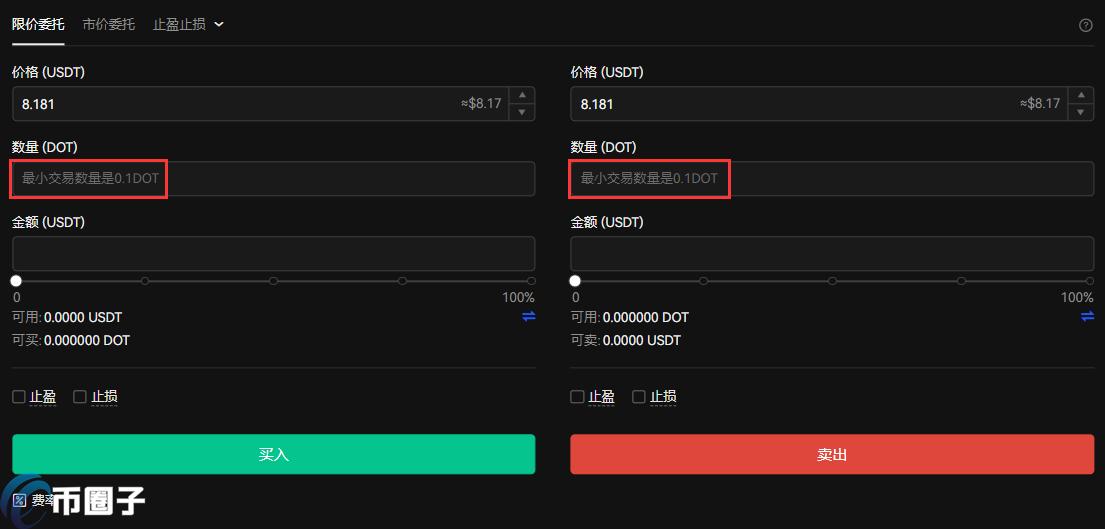Click the fee rate percent icon
The image size is (1105, 529).
[x=19, y=500]
